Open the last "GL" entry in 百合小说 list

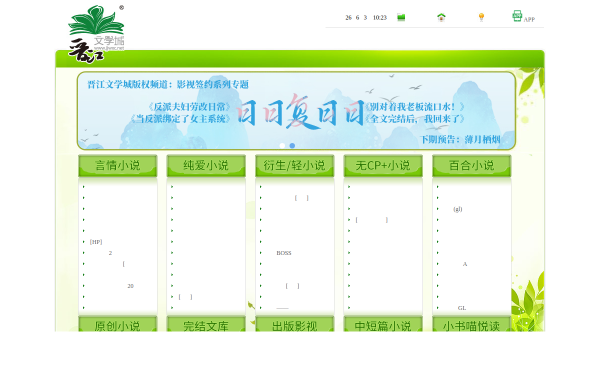462,308
